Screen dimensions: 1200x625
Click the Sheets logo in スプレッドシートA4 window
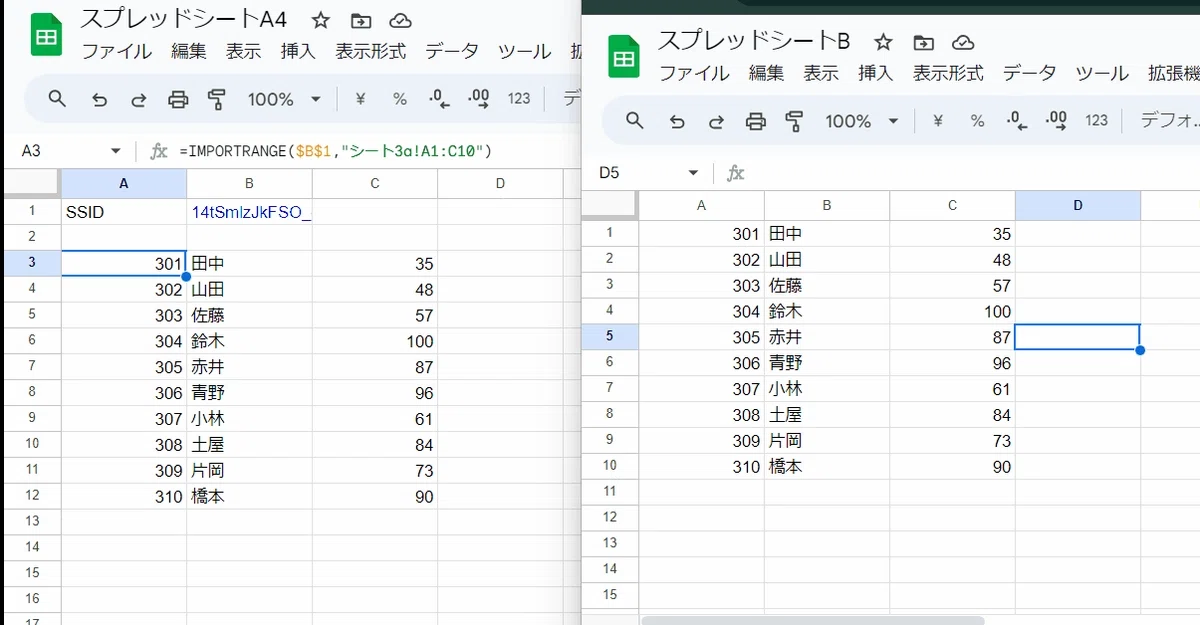click(46, 34)
